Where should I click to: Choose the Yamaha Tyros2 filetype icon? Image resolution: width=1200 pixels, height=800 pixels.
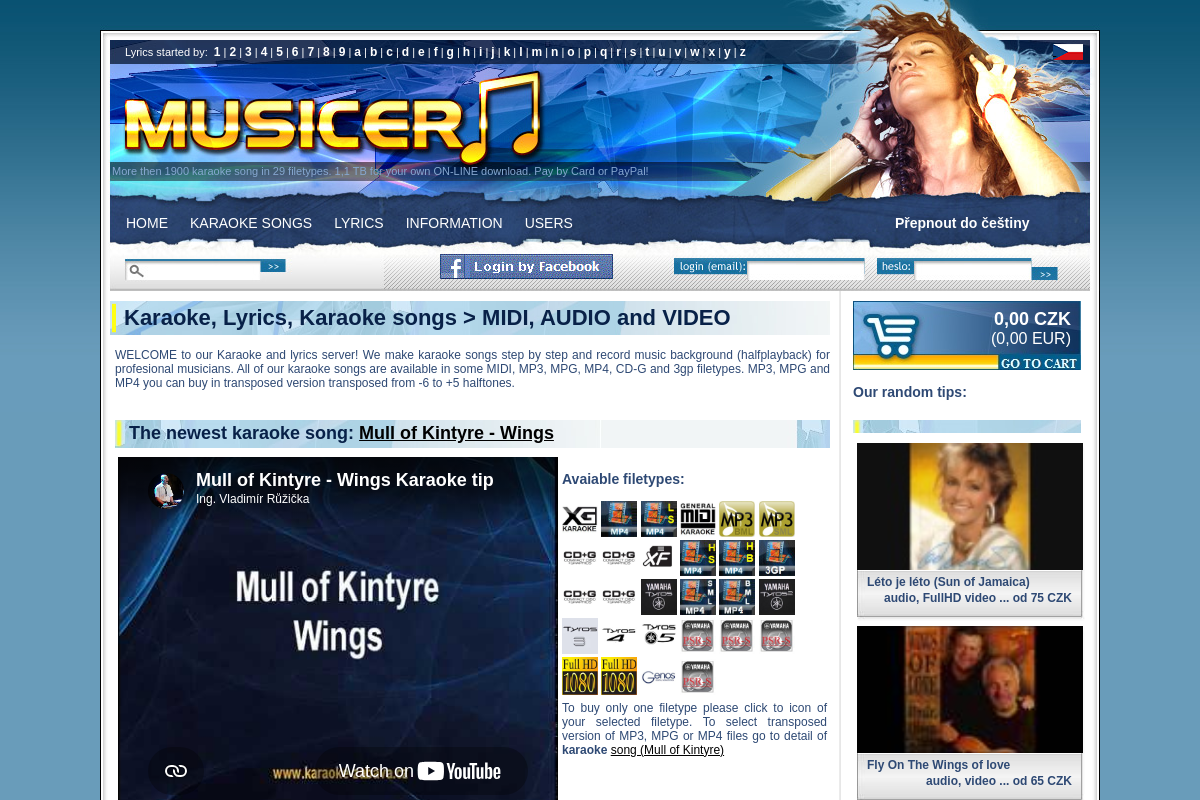[x=777, y=597]
